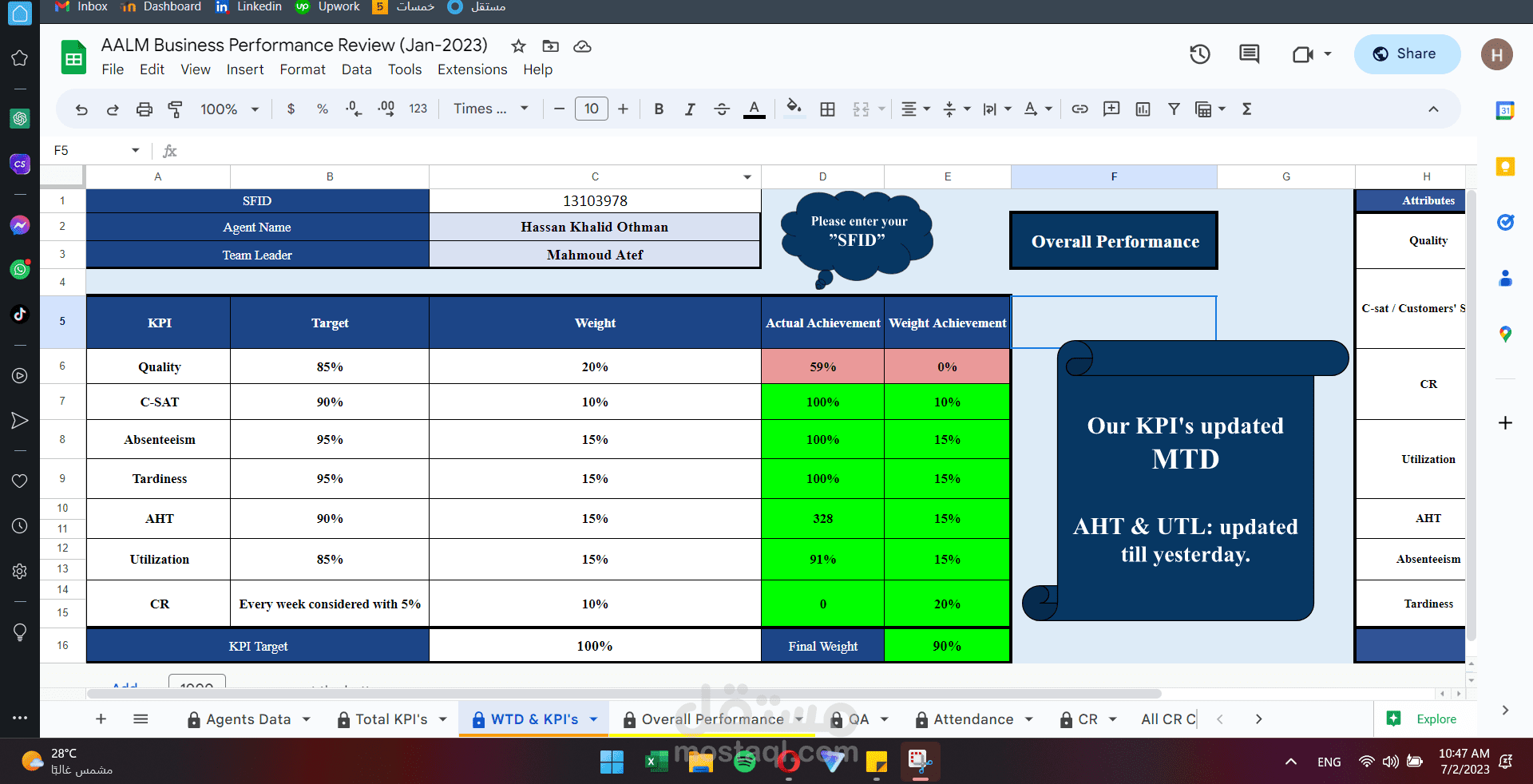Open the CR tab dropdown

1113,719
